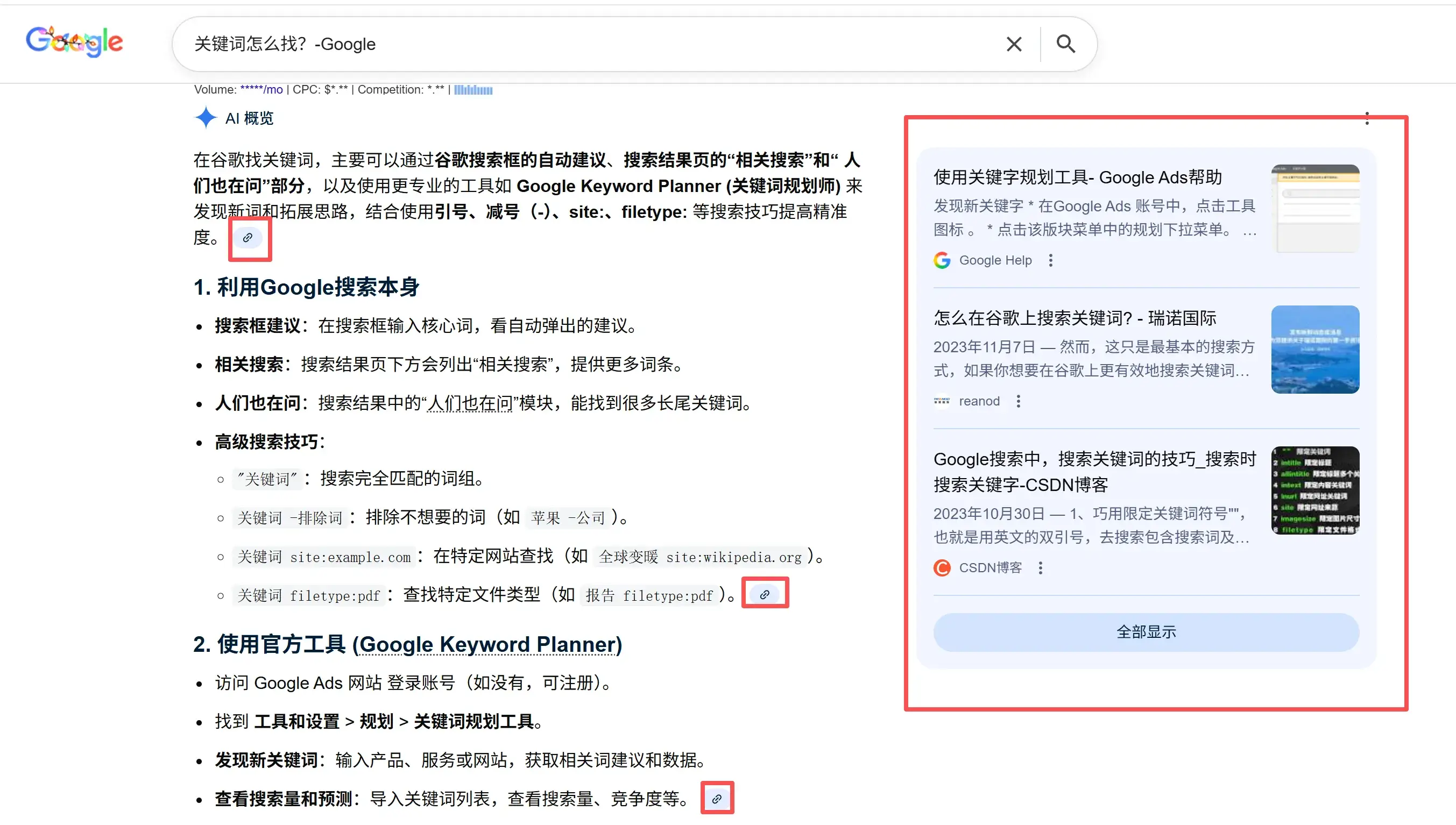Click the AI 概览 sparkle icon
The height and width of the screenshot is (825, 1456).
206,118
